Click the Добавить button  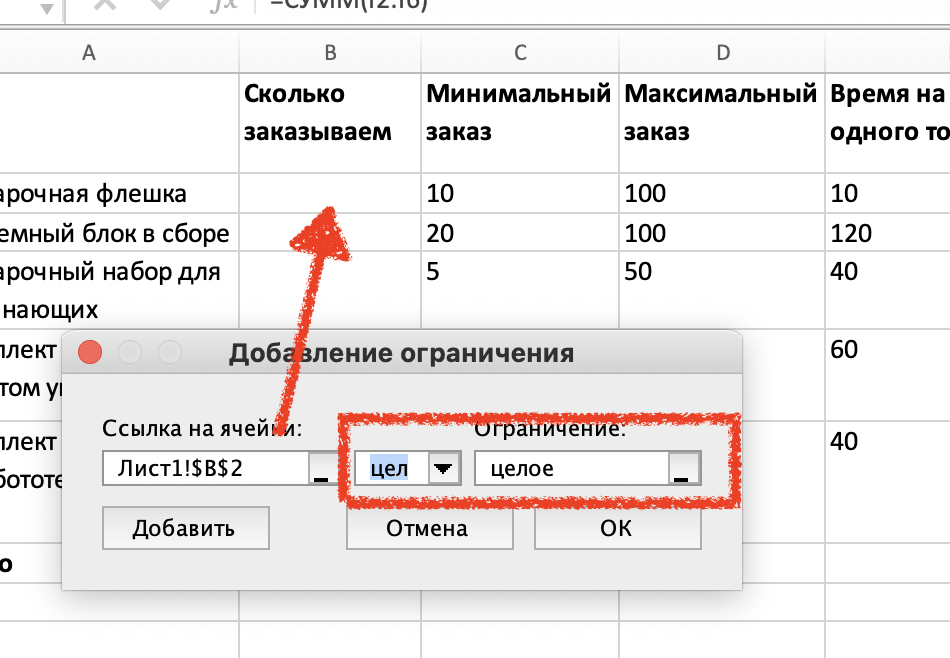point(185,528)
